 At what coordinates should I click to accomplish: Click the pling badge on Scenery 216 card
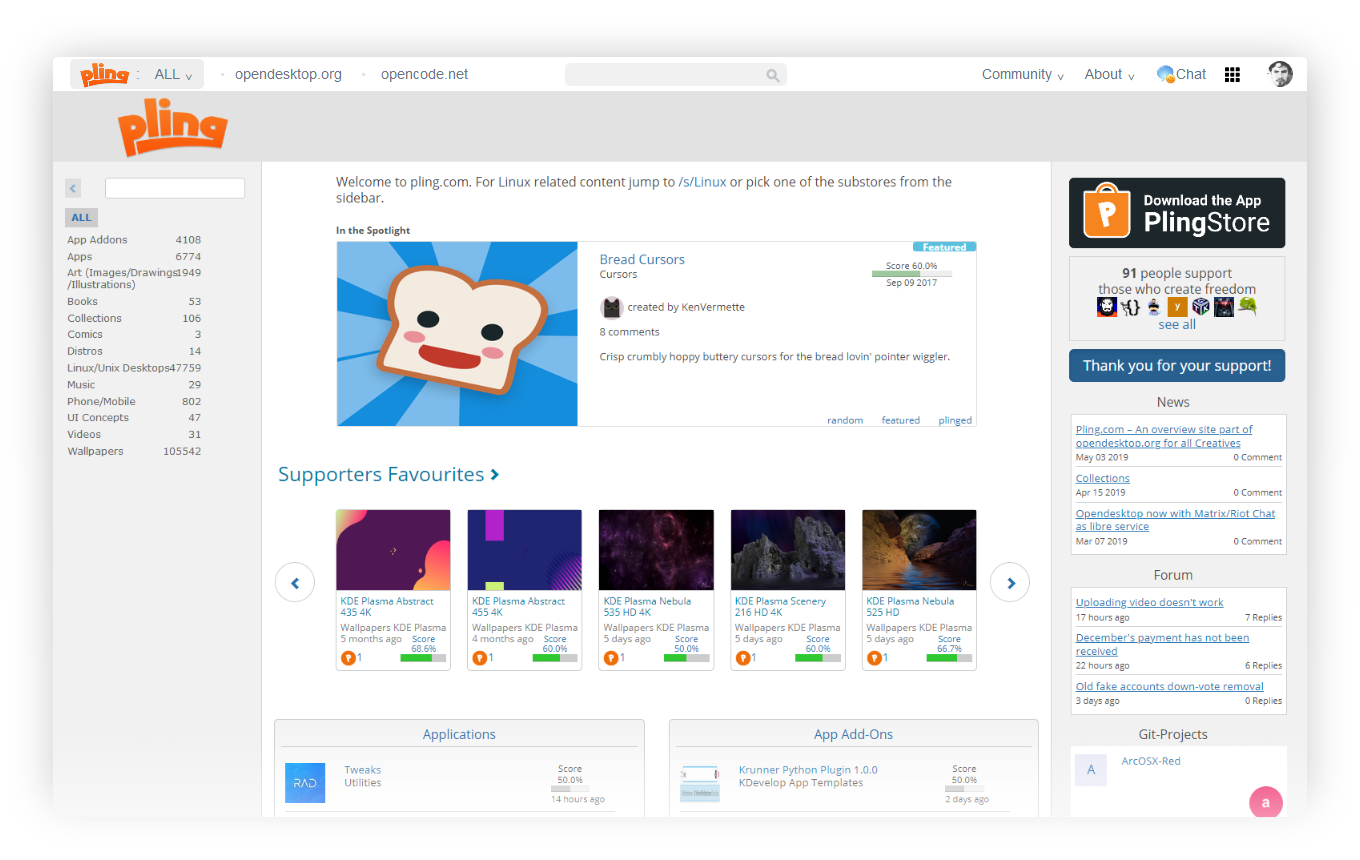(x=742, y=658)
